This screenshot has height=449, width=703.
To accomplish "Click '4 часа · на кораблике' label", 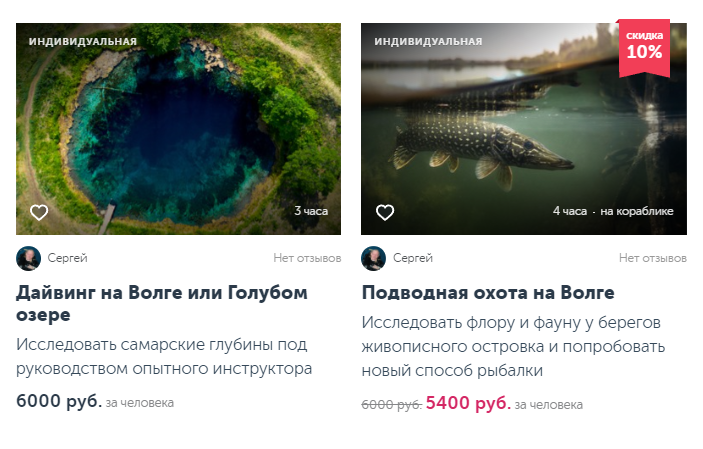I will 613,211.
